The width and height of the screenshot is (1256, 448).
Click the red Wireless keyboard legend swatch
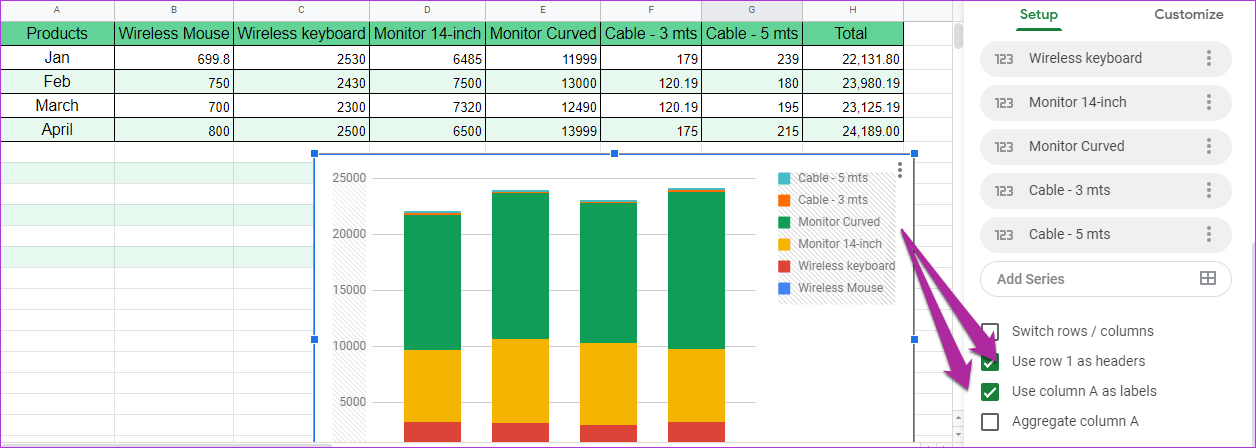click(x=784, y=266)
